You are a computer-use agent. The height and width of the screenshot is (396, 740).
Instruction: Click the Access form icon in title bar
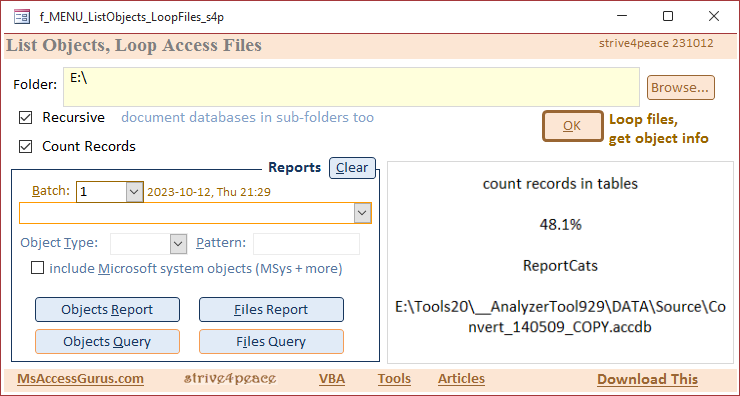coord(22,17)
